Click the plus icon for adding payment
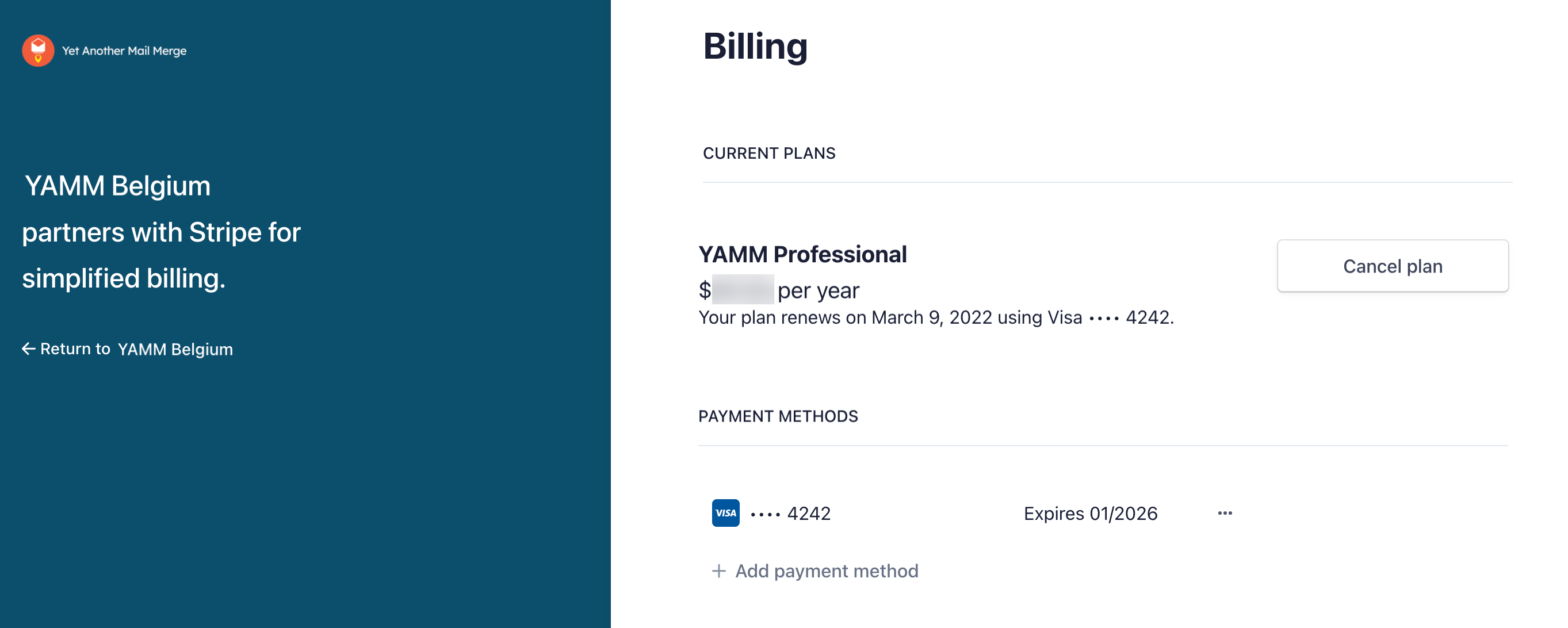This screenshot has height=628, width=1568. pos(719,571)
